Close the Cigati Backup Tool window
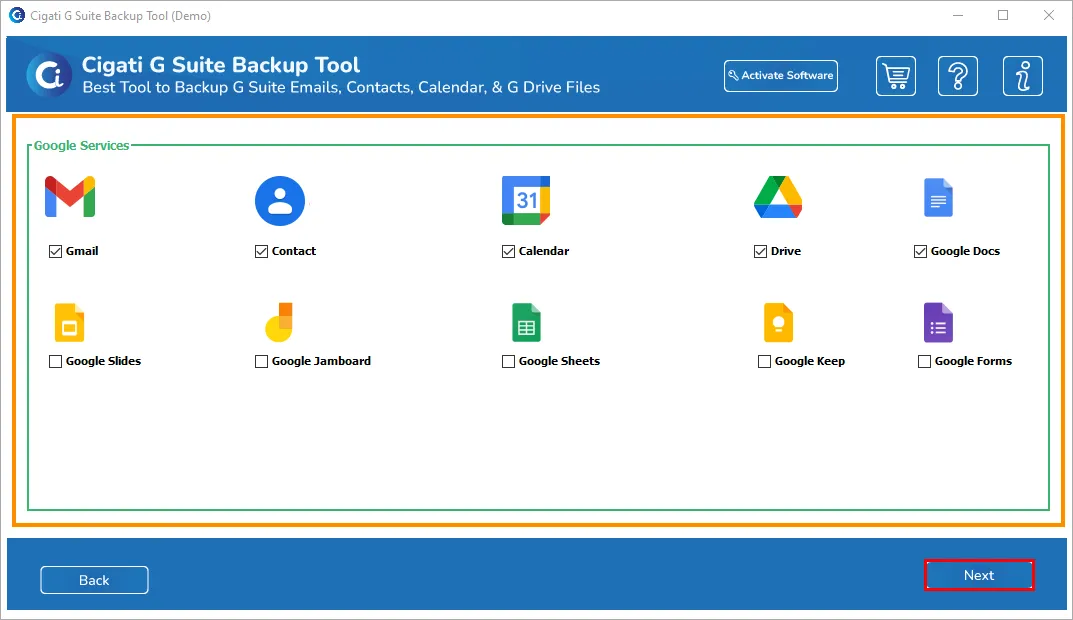The image size is (1073, 620). pyautogui.click(x=1048, y=15)
